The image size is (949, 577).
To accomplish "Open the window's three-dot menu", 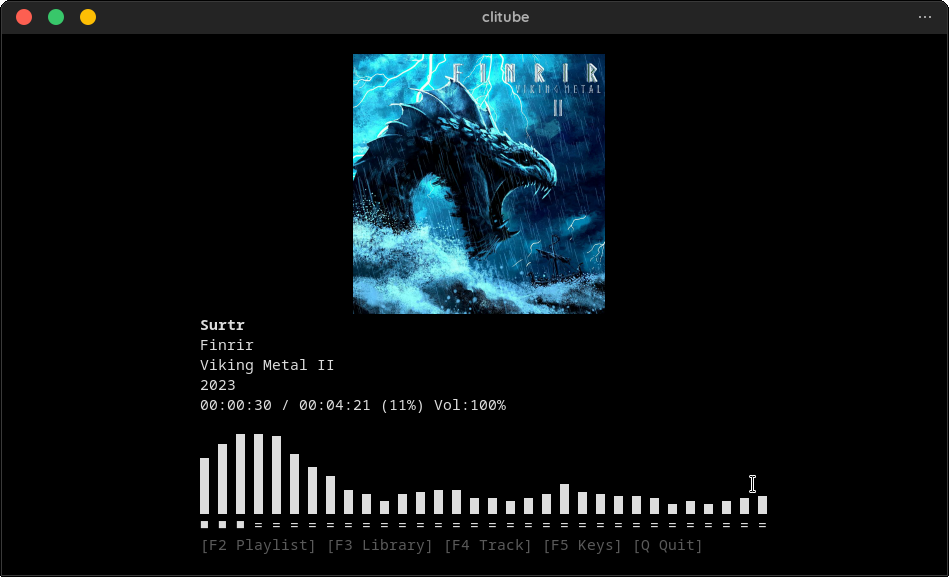I will coord(924,17).
